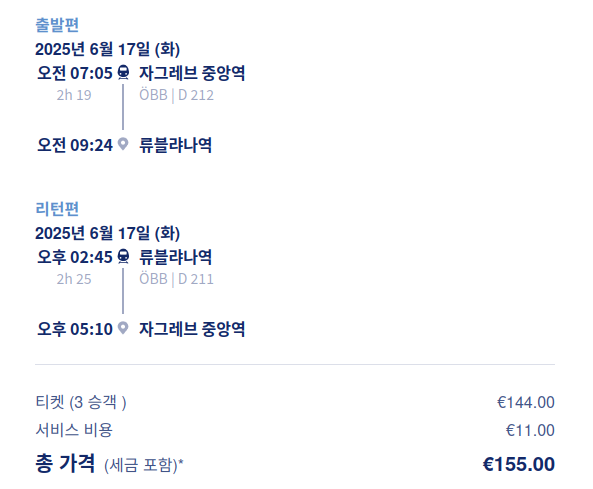Screen dimensions: 593x489
Task: Click the 티켓 (3 승객) line
Action: click(x=295, y=402)
